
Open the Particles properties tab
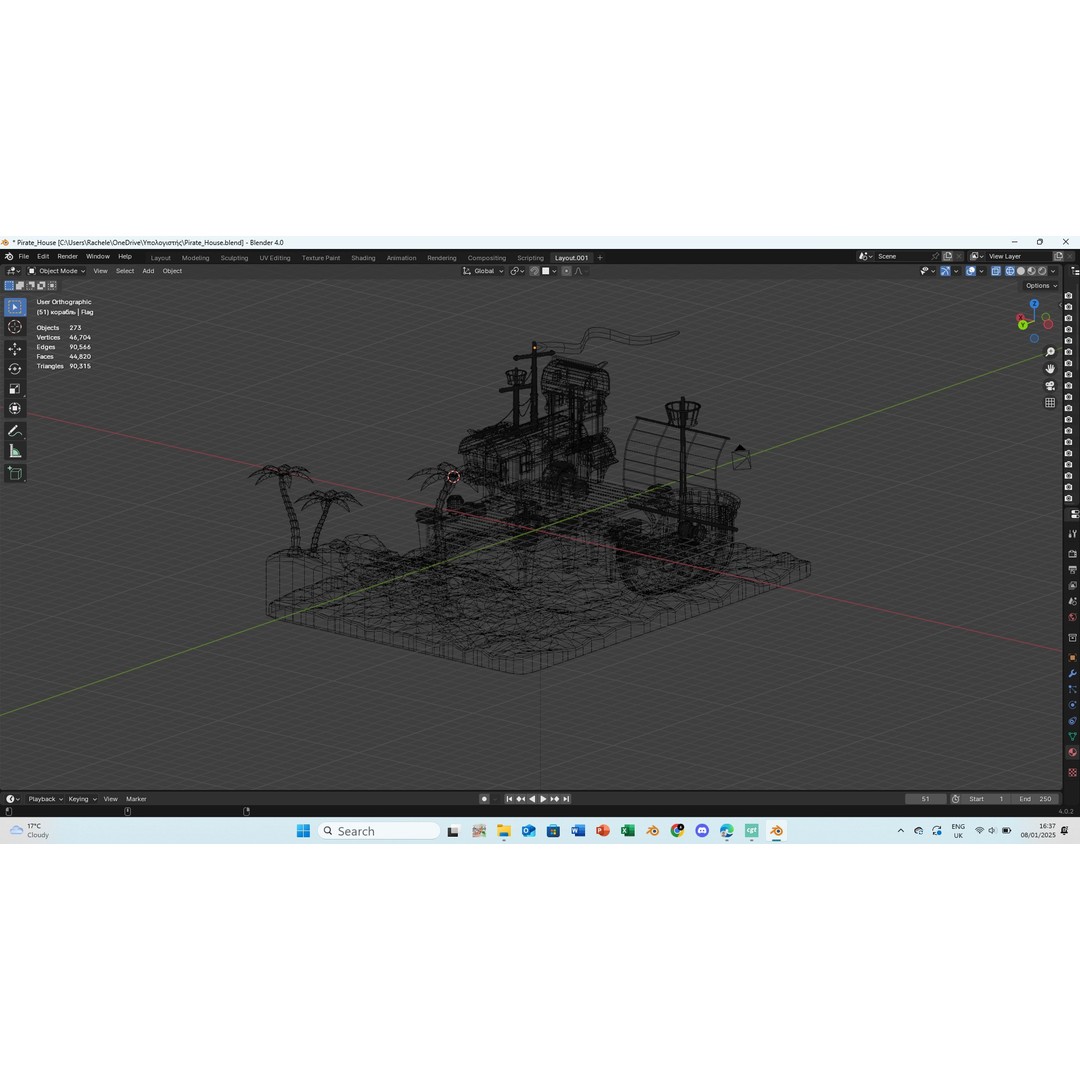click(1072, 689)
